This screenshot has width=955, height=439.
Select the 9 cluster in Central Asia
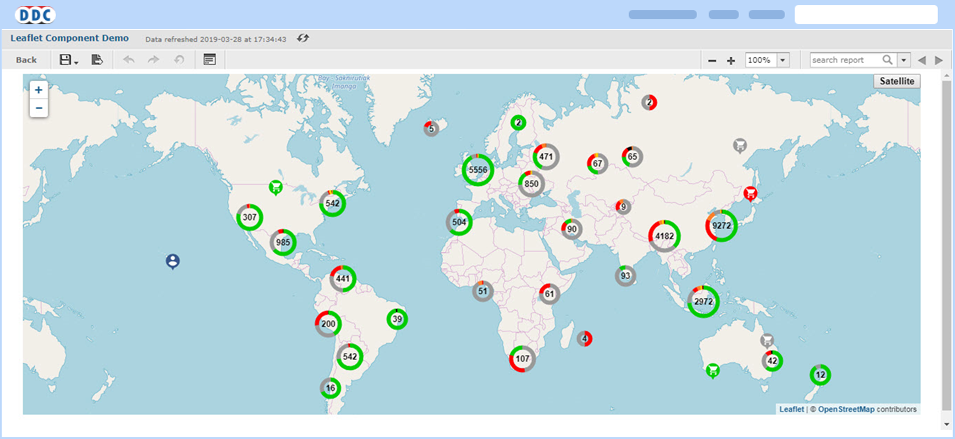point(623,207)
